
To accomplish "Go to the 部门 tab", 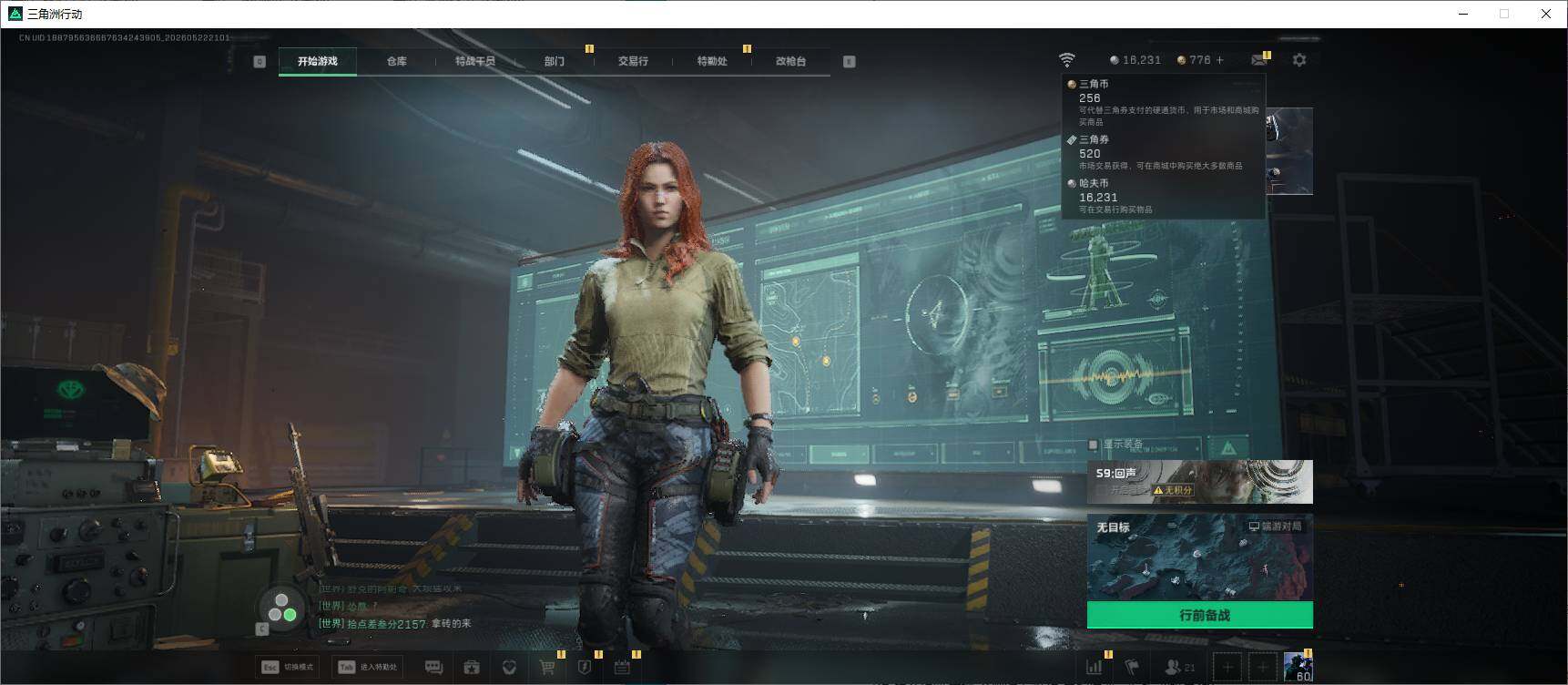I will (x=555, y=61).
